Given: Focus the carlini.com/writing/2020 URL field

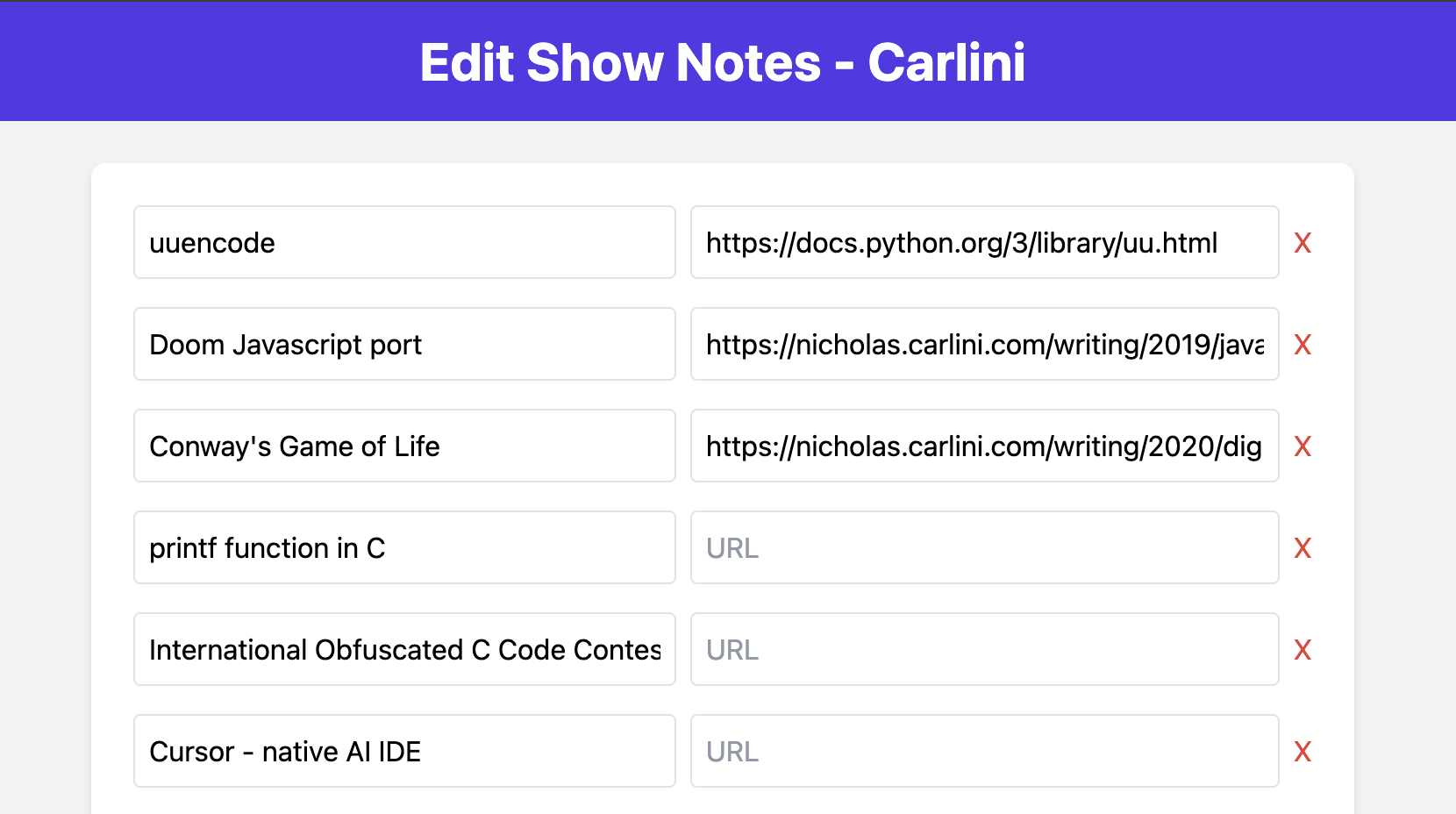Looking at the screenshot, I should [x=984, y=446].
